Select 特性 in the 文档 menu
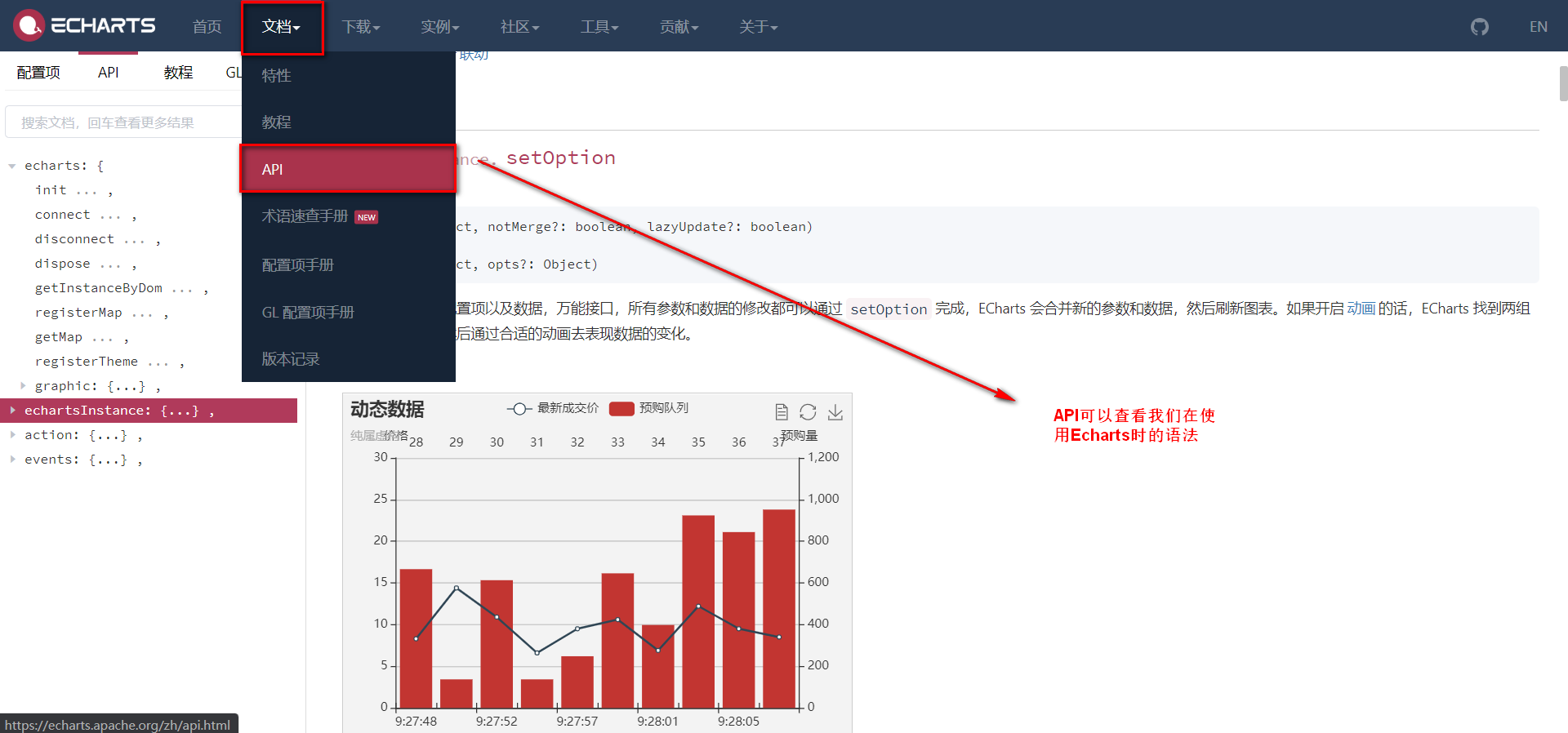 pos(349,76)
